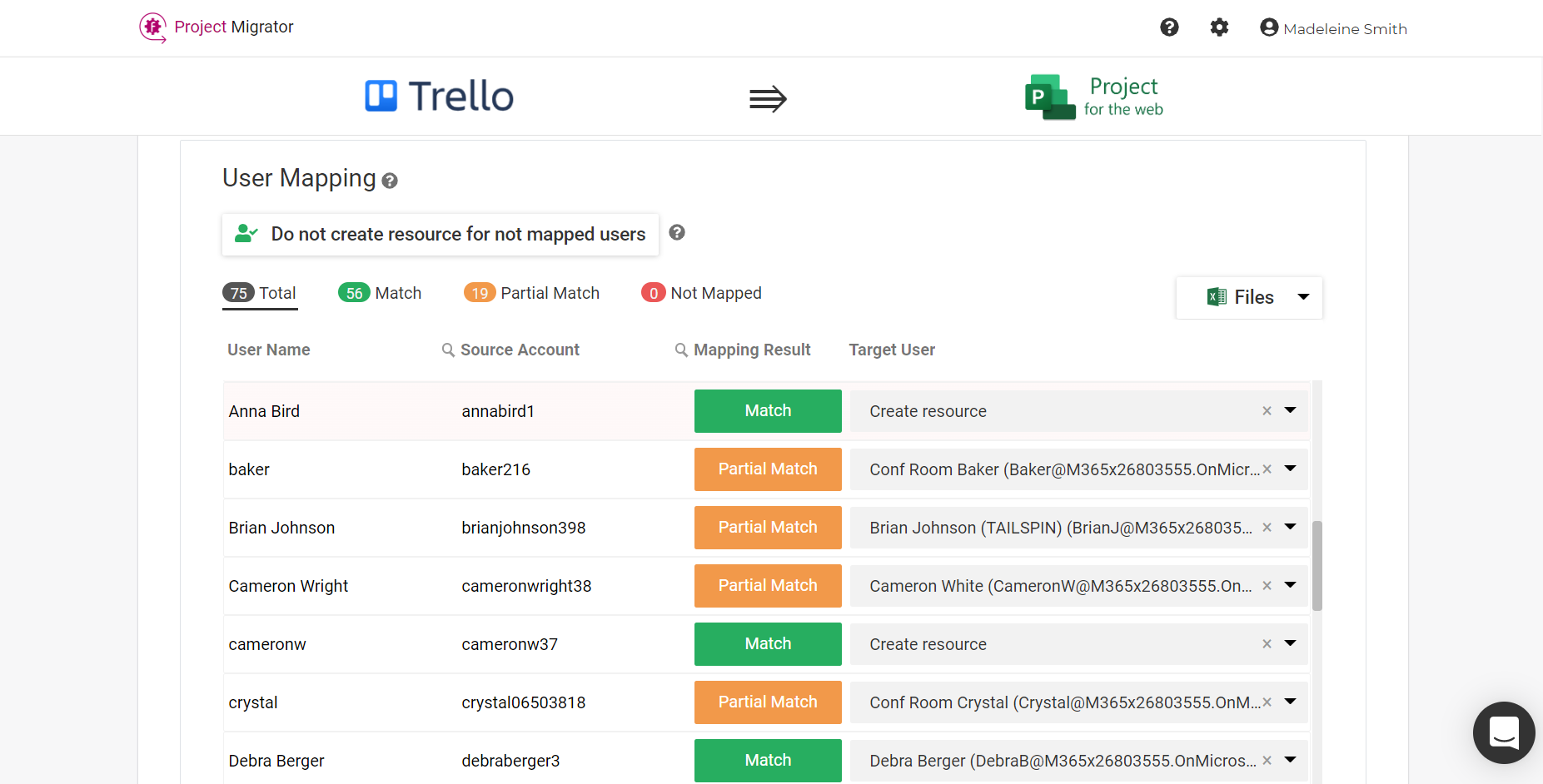1543x784 pixels.
Task: Click Match button for Debra Berger
Action: [x=768, y=761]
